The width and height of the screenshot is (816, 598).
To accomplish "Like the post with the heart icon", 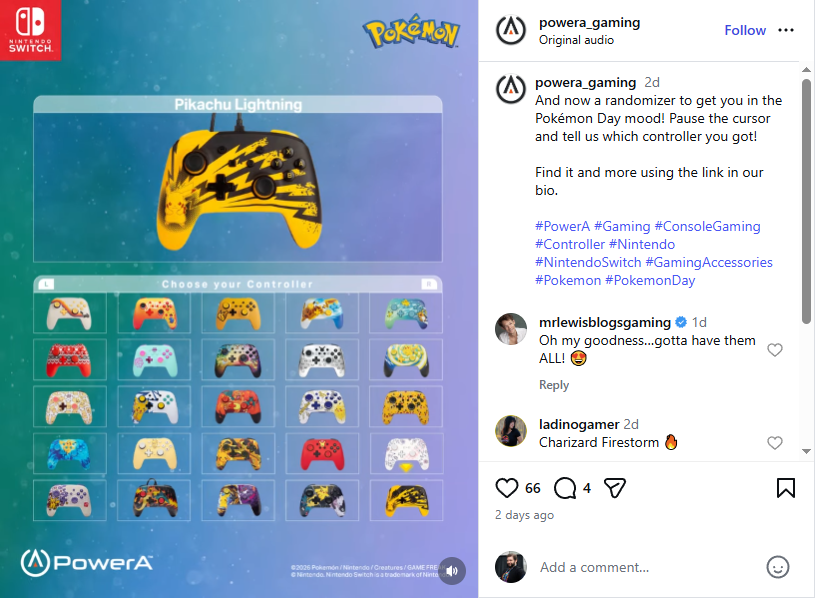I will click(506, 488).
